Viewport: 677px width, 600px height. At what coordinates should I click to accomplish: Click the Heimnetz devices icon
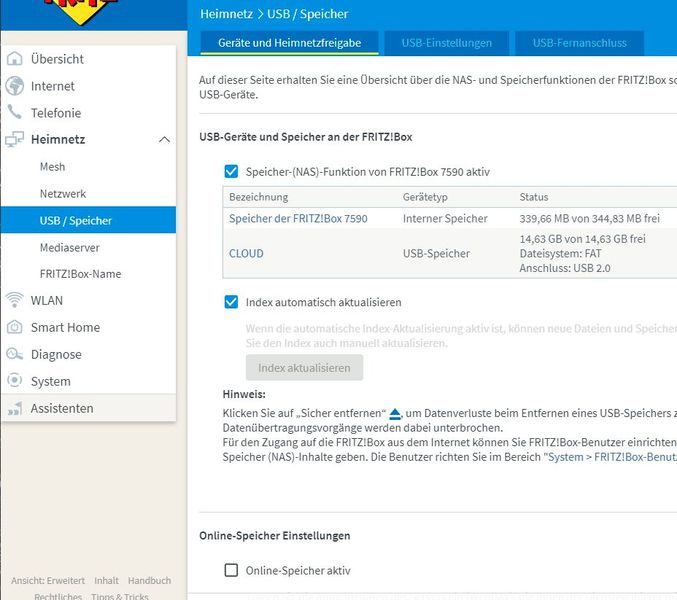click(x=14, y=139)
